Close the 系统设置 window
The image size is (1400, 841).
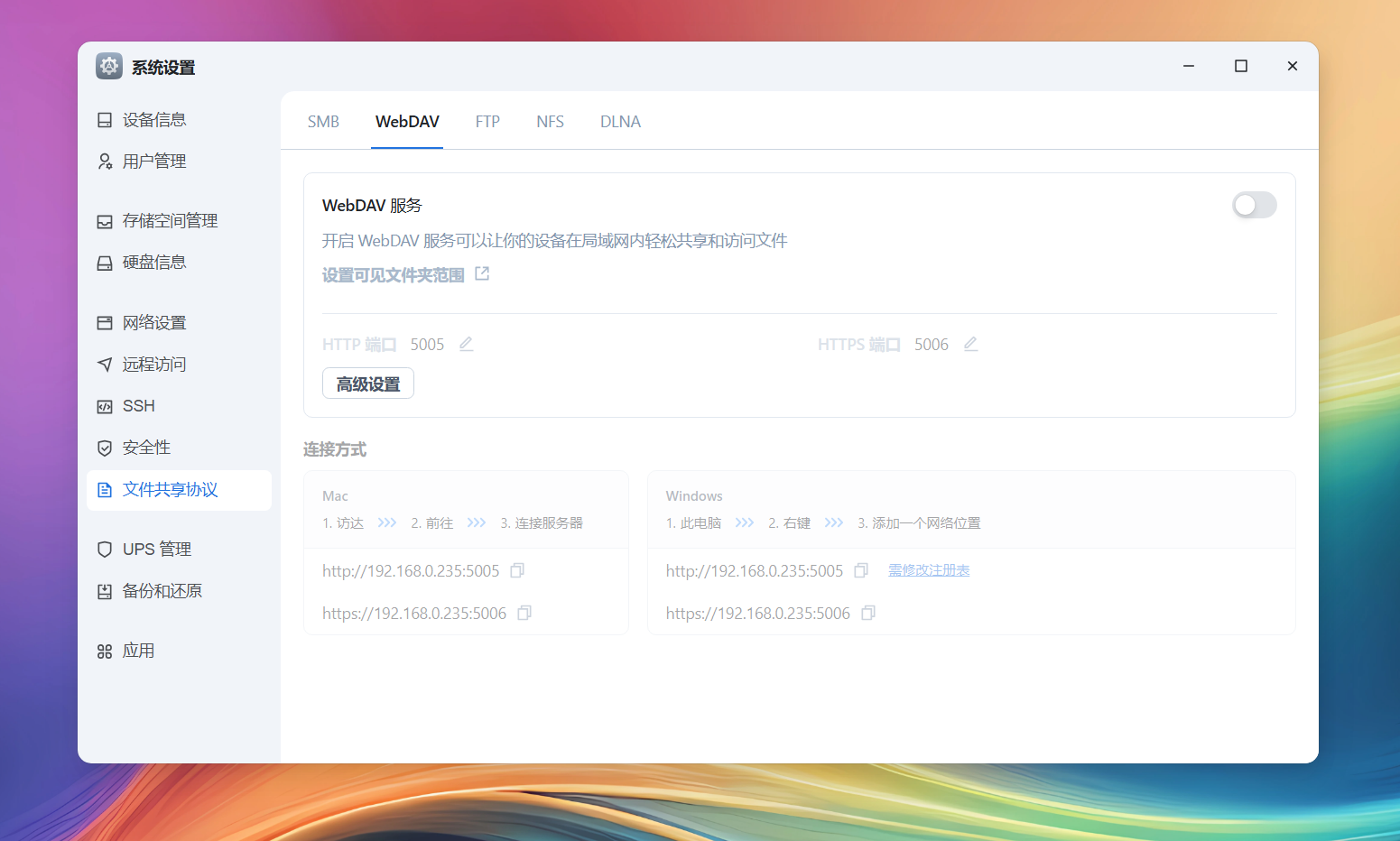click(1293, 66)
